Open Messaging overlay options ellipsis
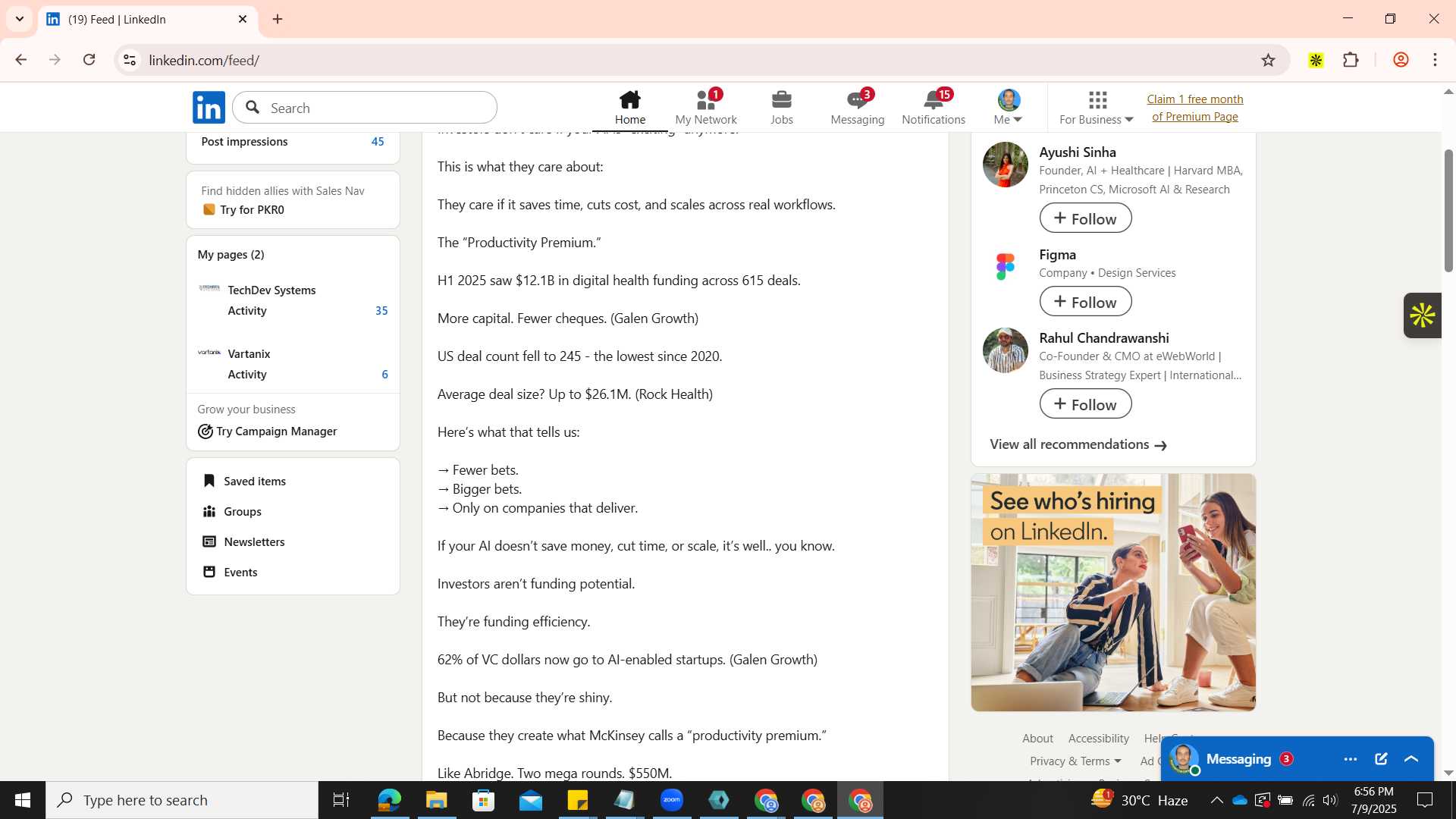1456x819 pixels. (1350, 759)
